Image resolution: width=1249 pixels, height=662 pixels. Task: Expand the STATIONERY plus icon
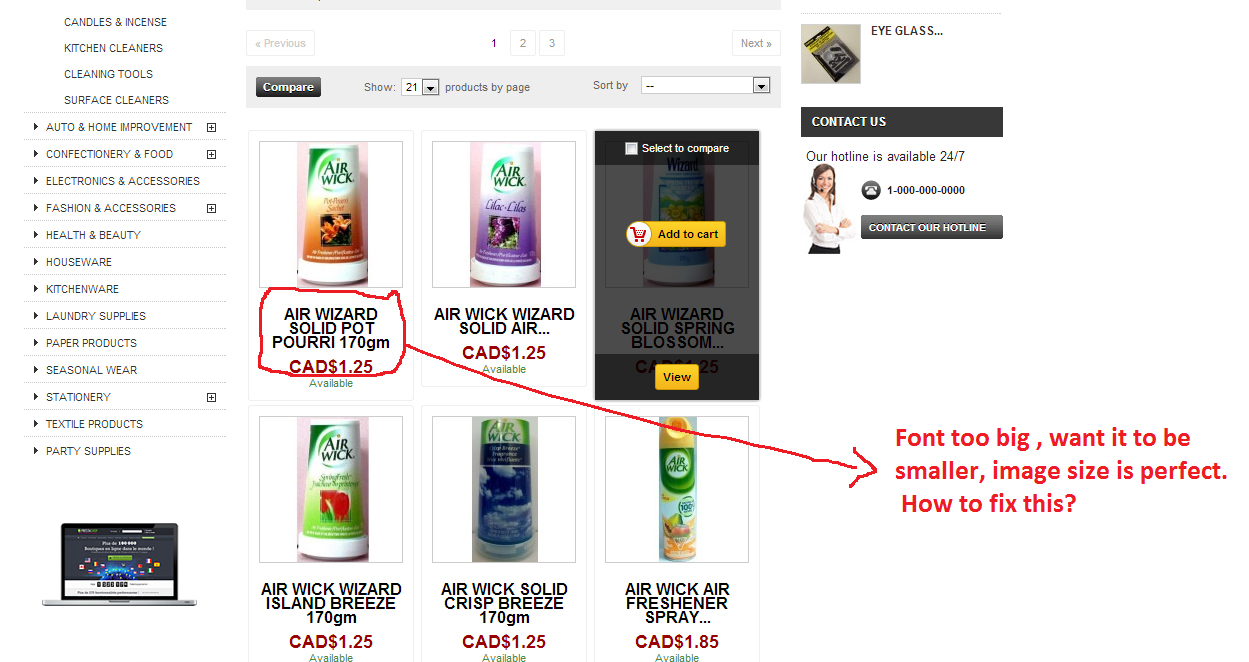point(211,397)
